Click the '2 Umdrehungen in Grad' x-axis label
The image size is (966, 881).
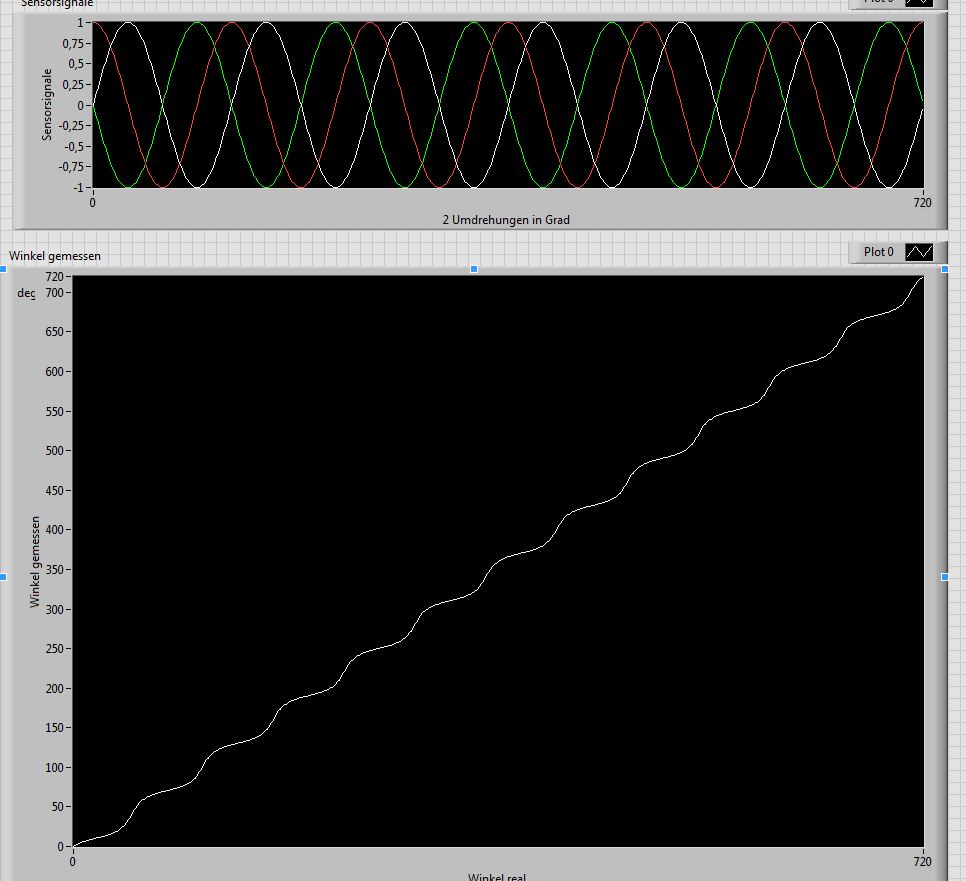pos(506,220)
